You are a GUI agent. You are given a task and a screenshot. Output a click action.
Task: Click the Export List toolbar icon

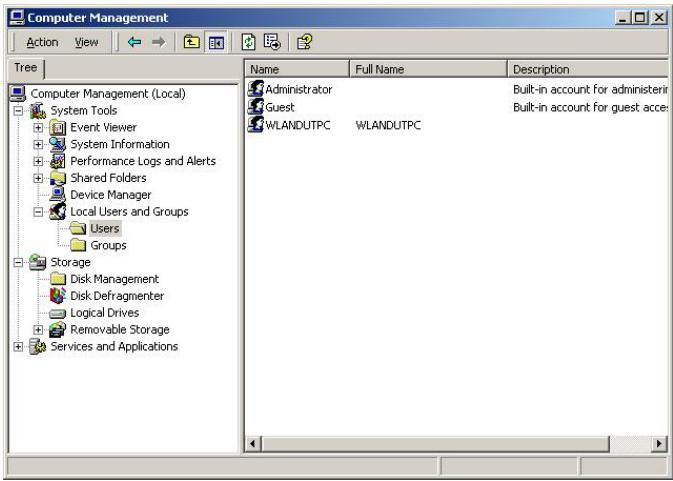coord(272,42)
